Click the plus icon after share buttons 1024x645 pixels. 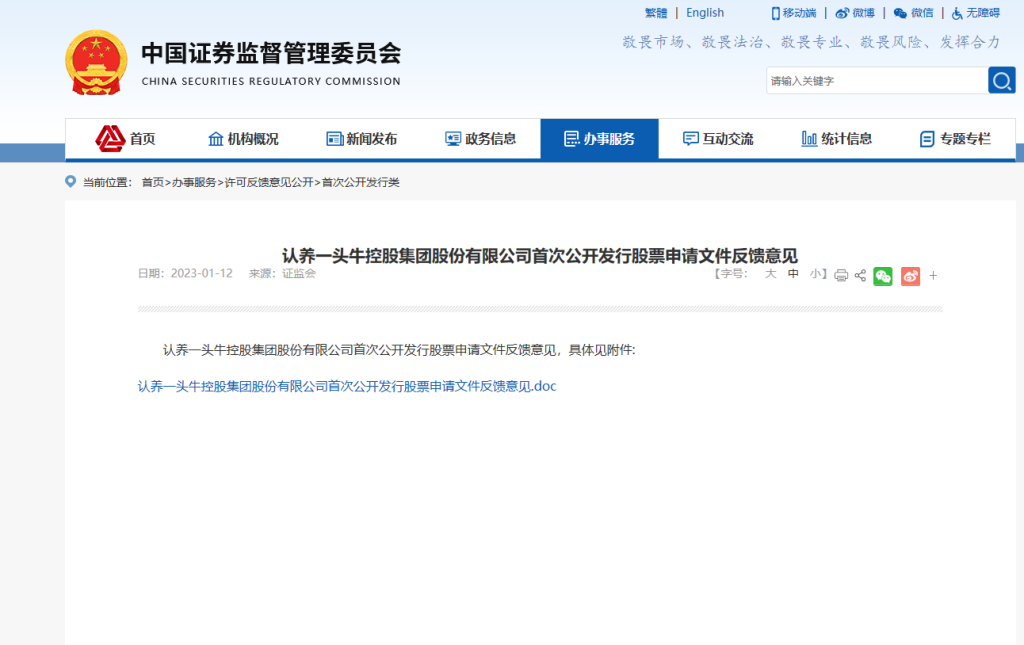point(933,275)
